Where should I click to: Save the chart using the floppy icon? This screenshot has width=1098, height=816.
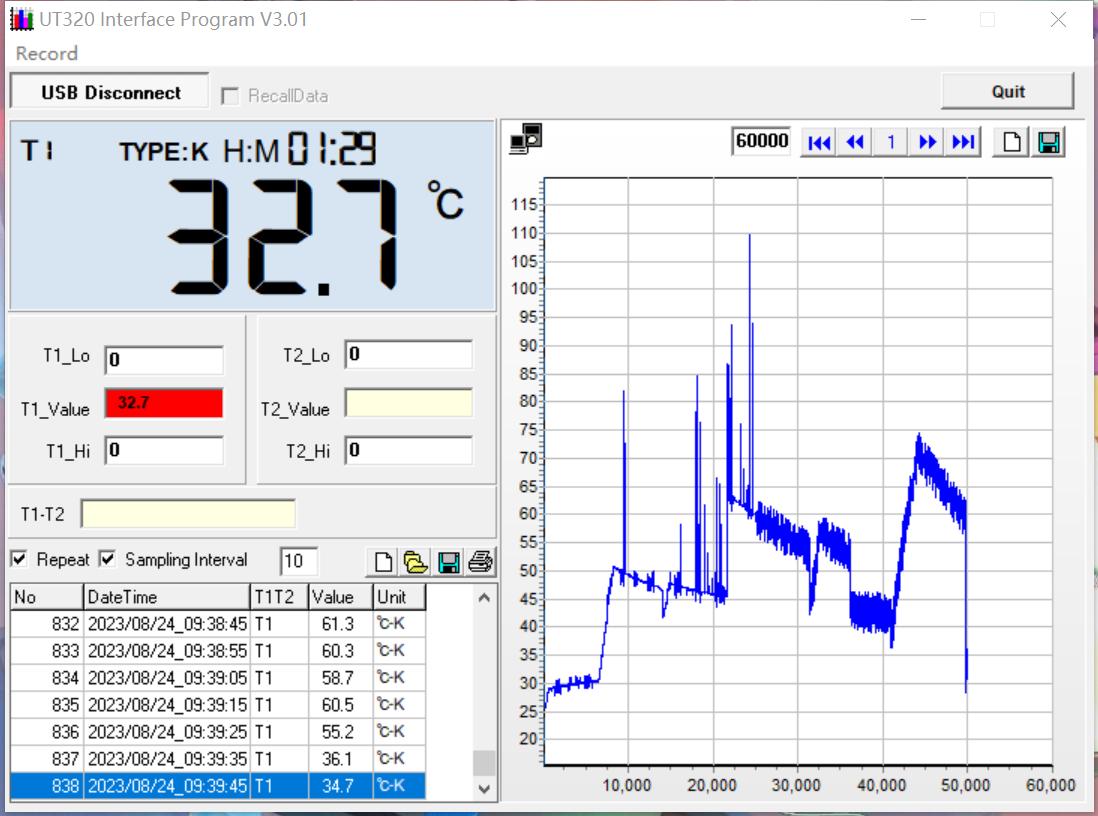(x=1048, y=142)
